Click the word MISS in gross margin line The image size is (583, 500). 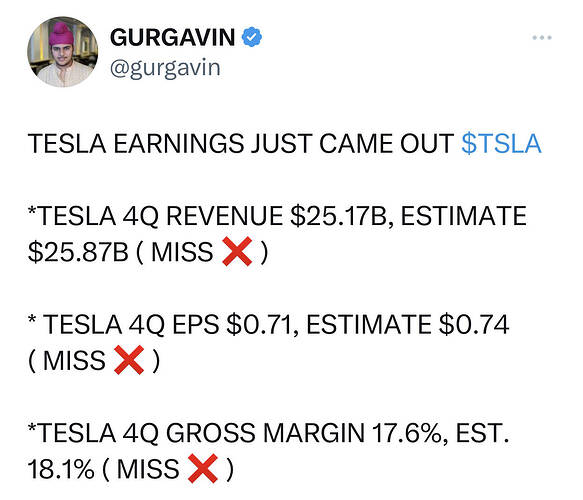click(148, 469)
